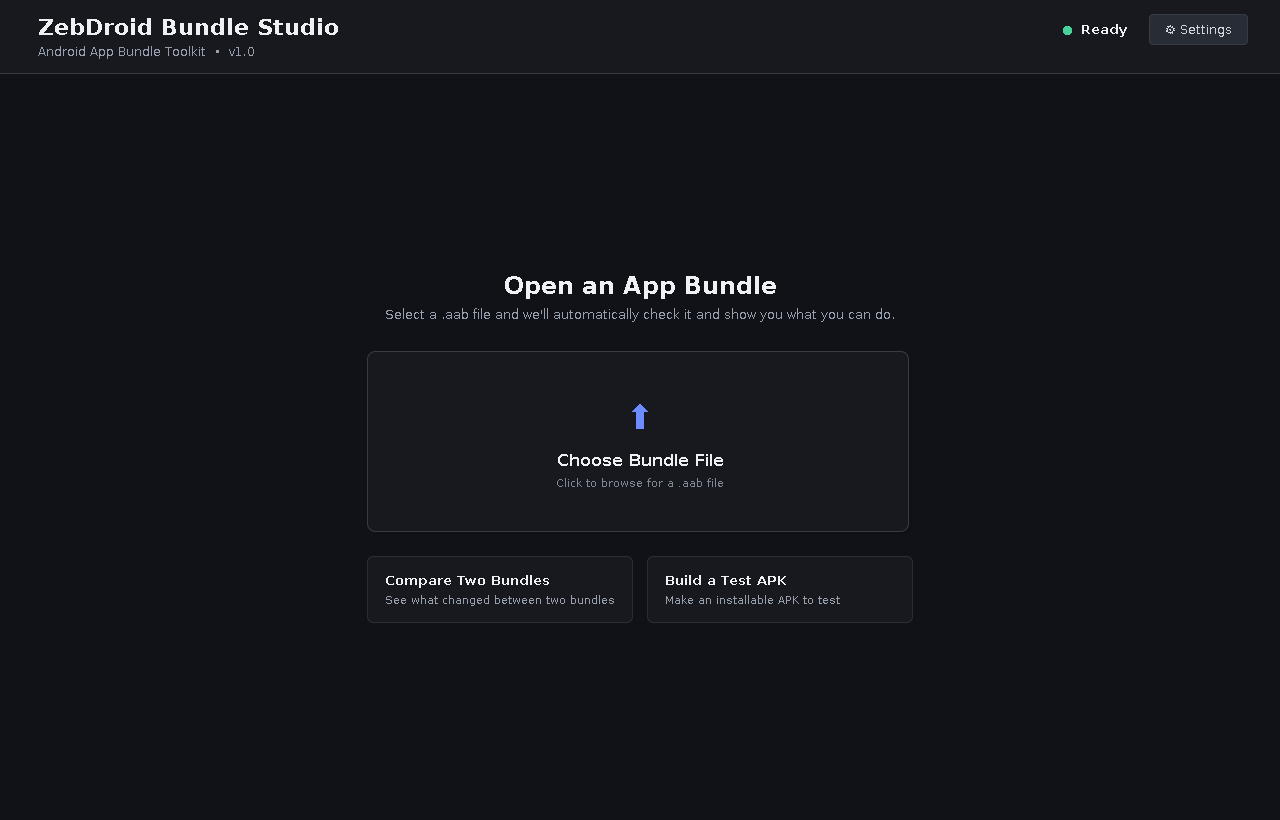
Task: Click the "Select a .aab file" description text
Action: point(640,314)
